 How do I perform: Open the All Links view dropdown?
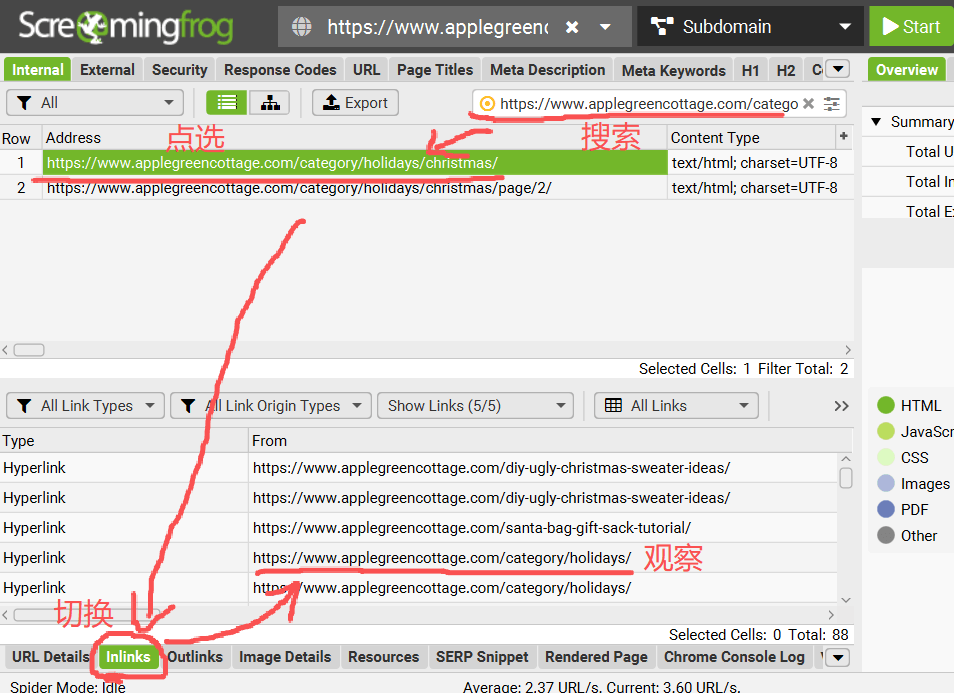tap(676, 406)
